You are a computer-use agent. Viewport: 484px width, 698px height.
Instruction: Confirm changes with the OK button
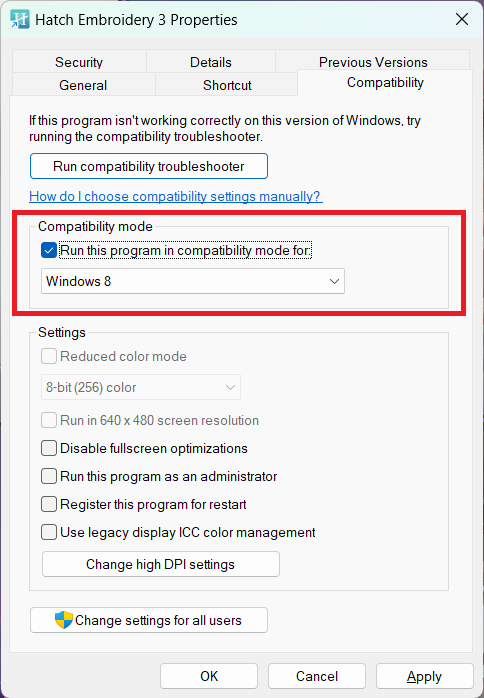[x=209, y=676]
